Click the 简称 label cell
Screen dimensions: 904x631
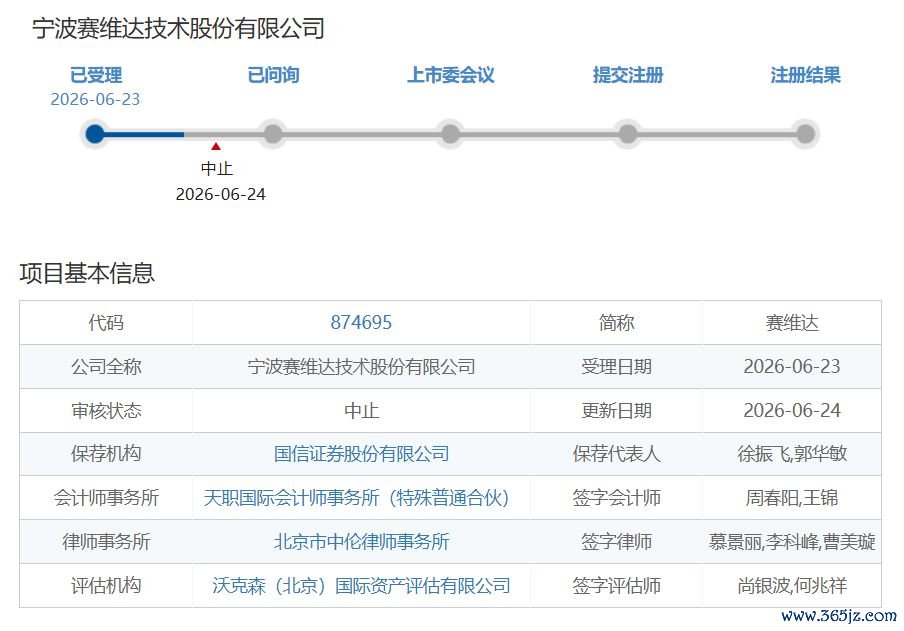point(616,322)
